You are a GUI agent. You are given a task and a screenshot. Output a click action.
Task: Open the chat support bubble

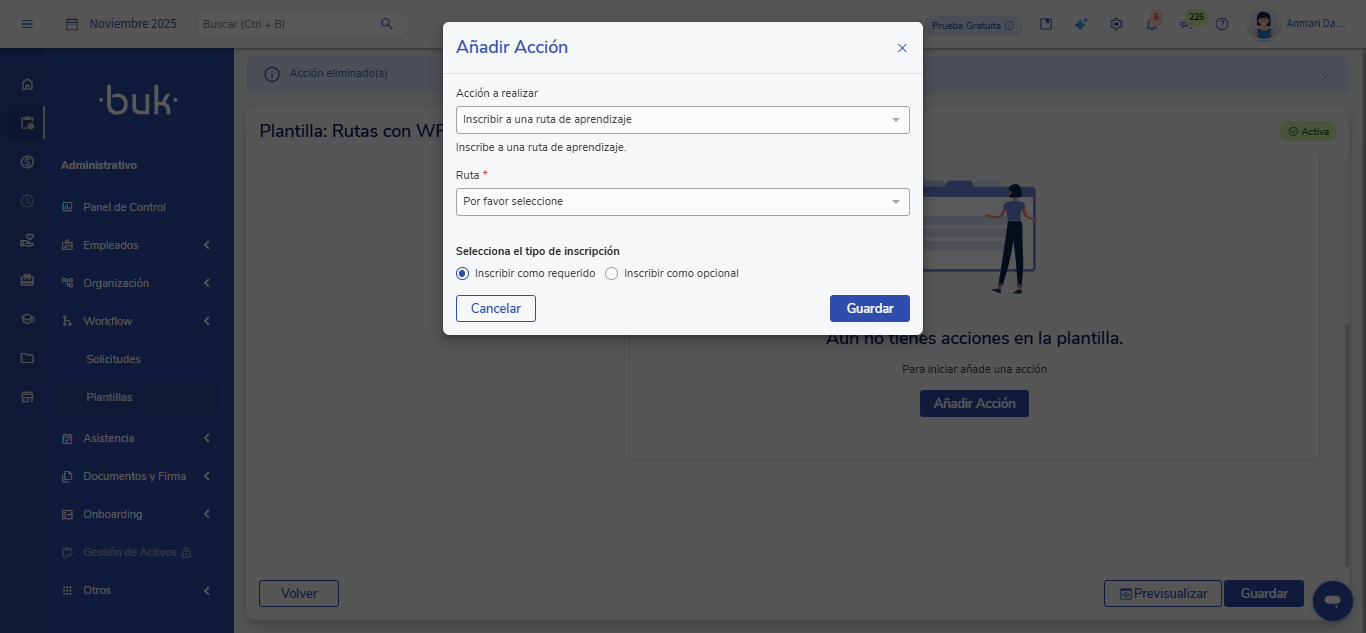(x=1331, y=600)
